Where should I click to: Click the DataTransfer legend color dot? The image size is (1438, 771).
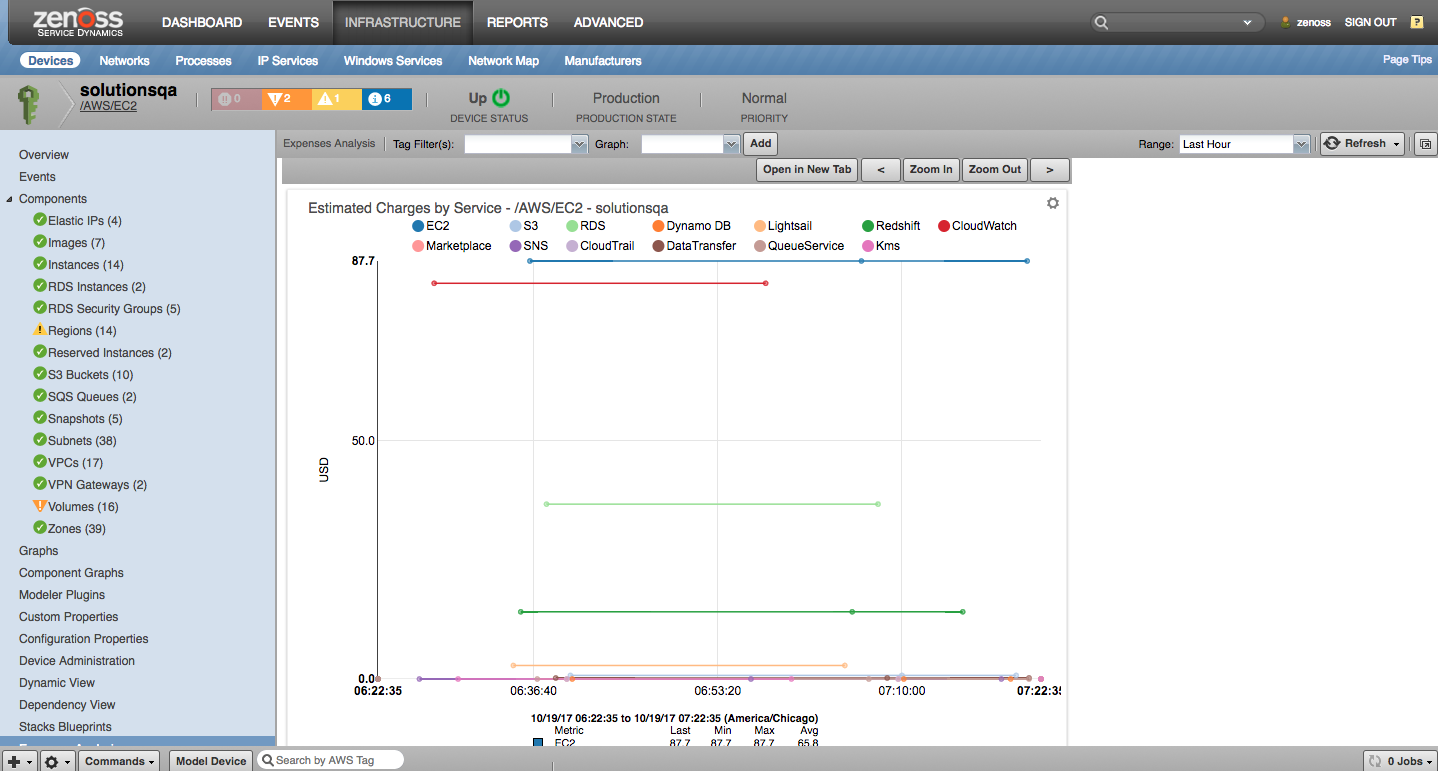pyautogui.click(x=658, y=246)
